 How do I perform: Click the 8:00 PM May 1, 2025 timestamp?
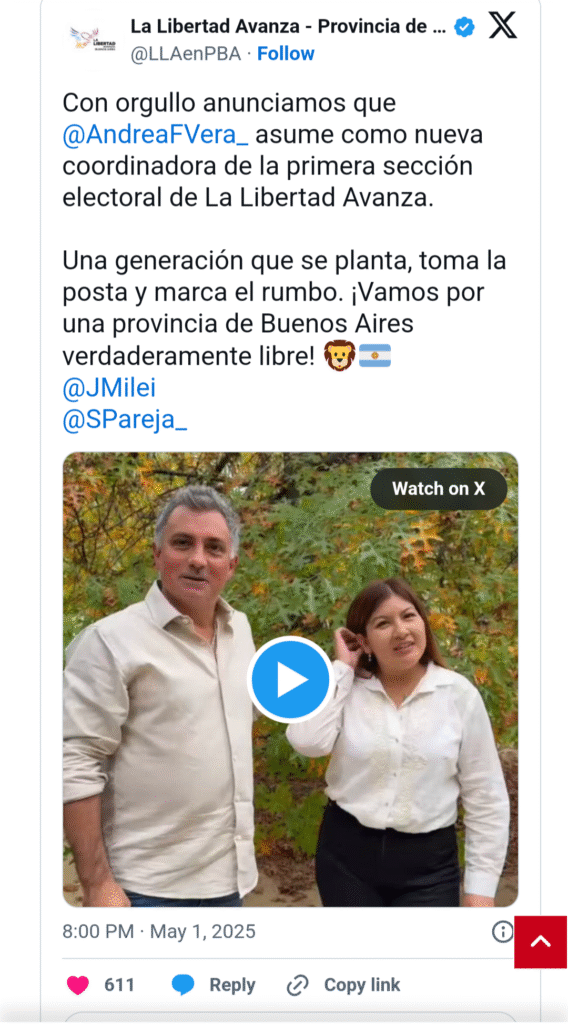coord(159,931)
